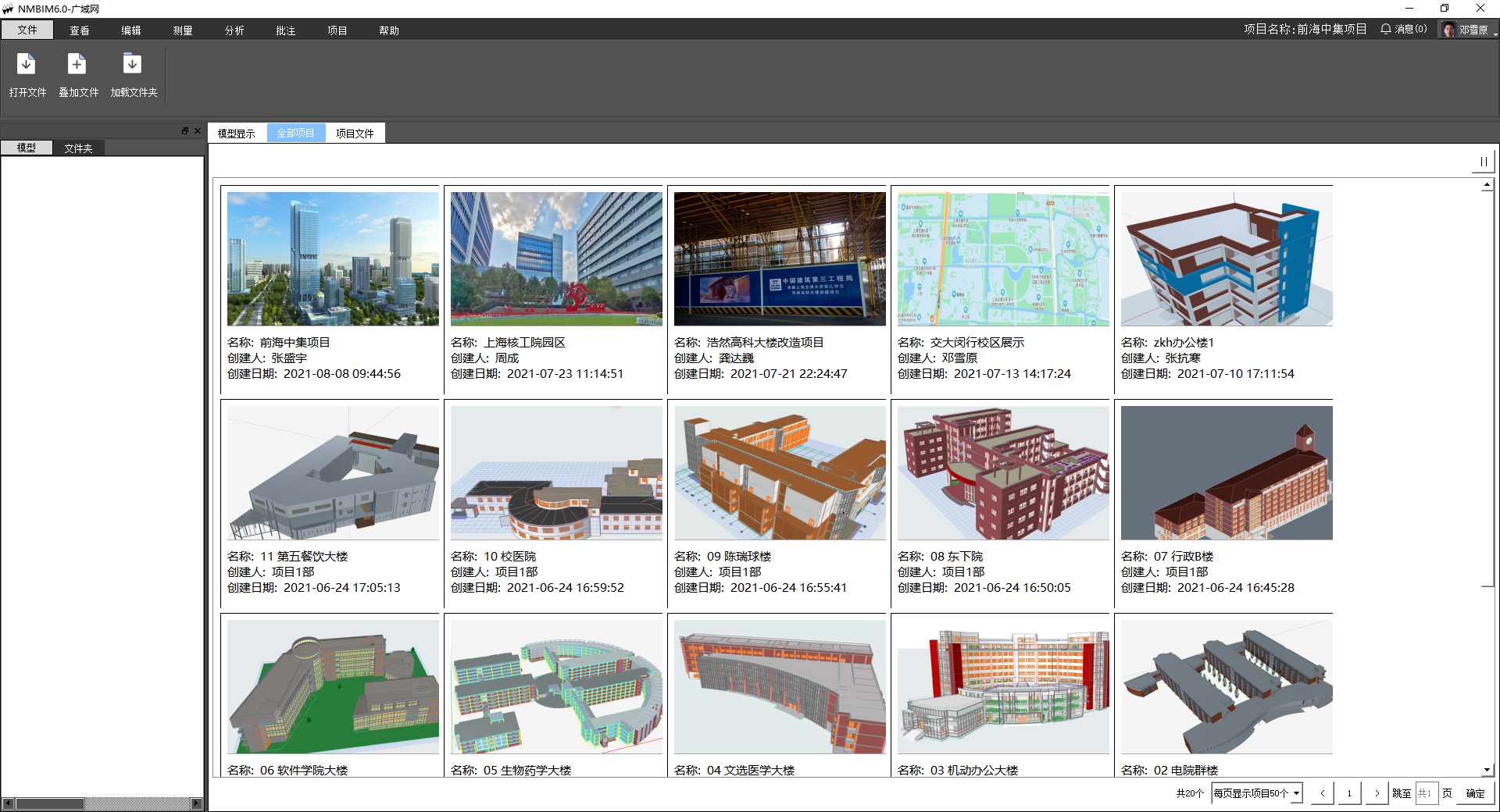
Task: Click the 跳至 page number input field
Action: (1426, 793)
